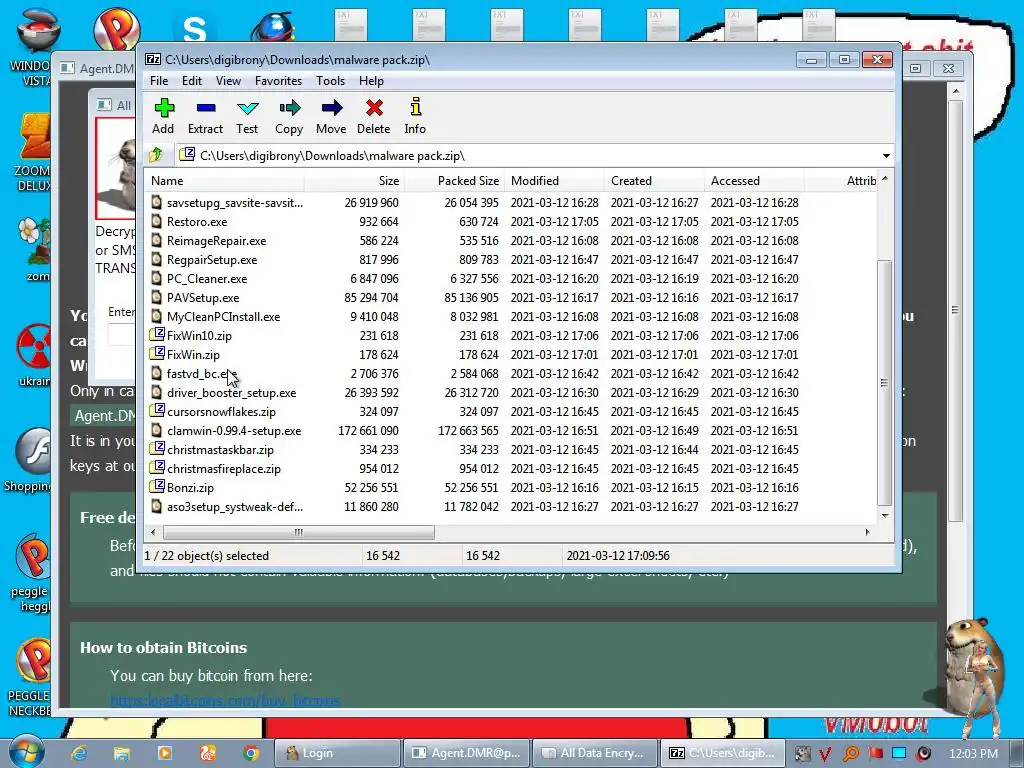Click the file list vertical scrollbar thumb
Screen dimensions: 1024x768
click(884, 383)
